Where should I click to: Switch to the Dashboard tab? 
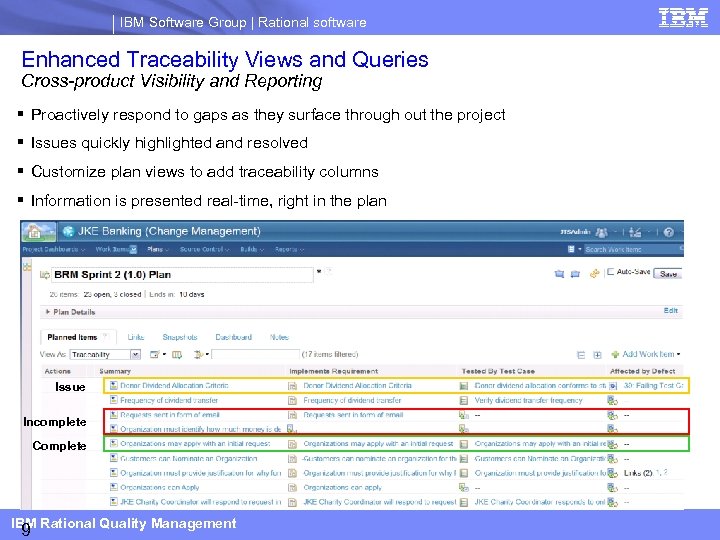tap(234, 337)
